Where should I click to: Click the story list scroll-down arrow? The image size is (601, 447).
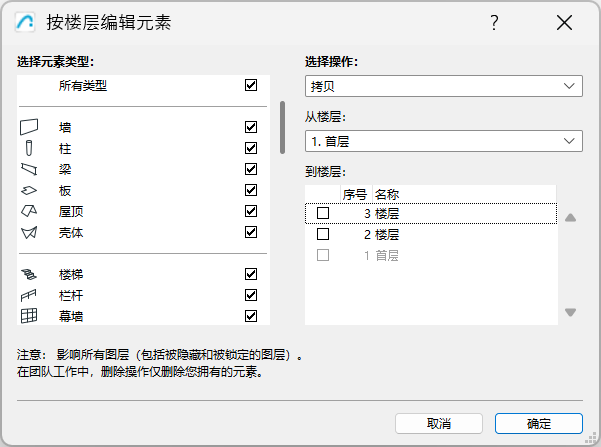point(570,312)
